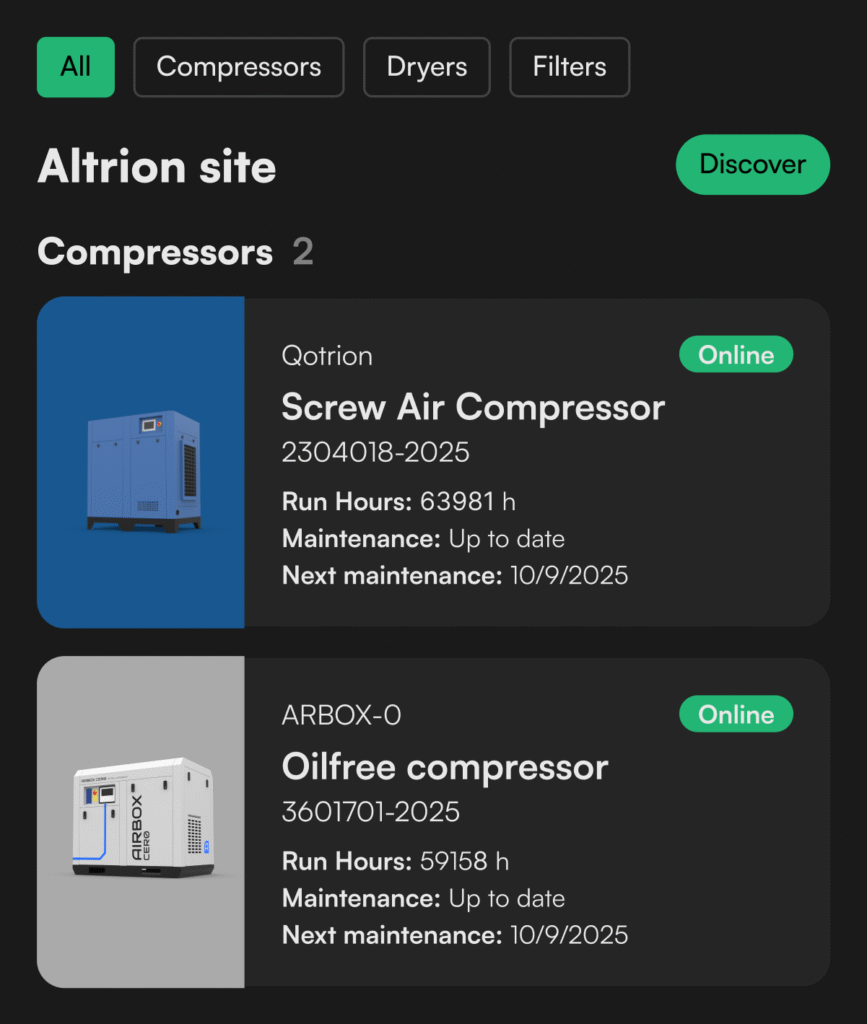Select Run Hours 63981 h line
The height and width of the screenshot is (1024, 867).
(398, 502)
